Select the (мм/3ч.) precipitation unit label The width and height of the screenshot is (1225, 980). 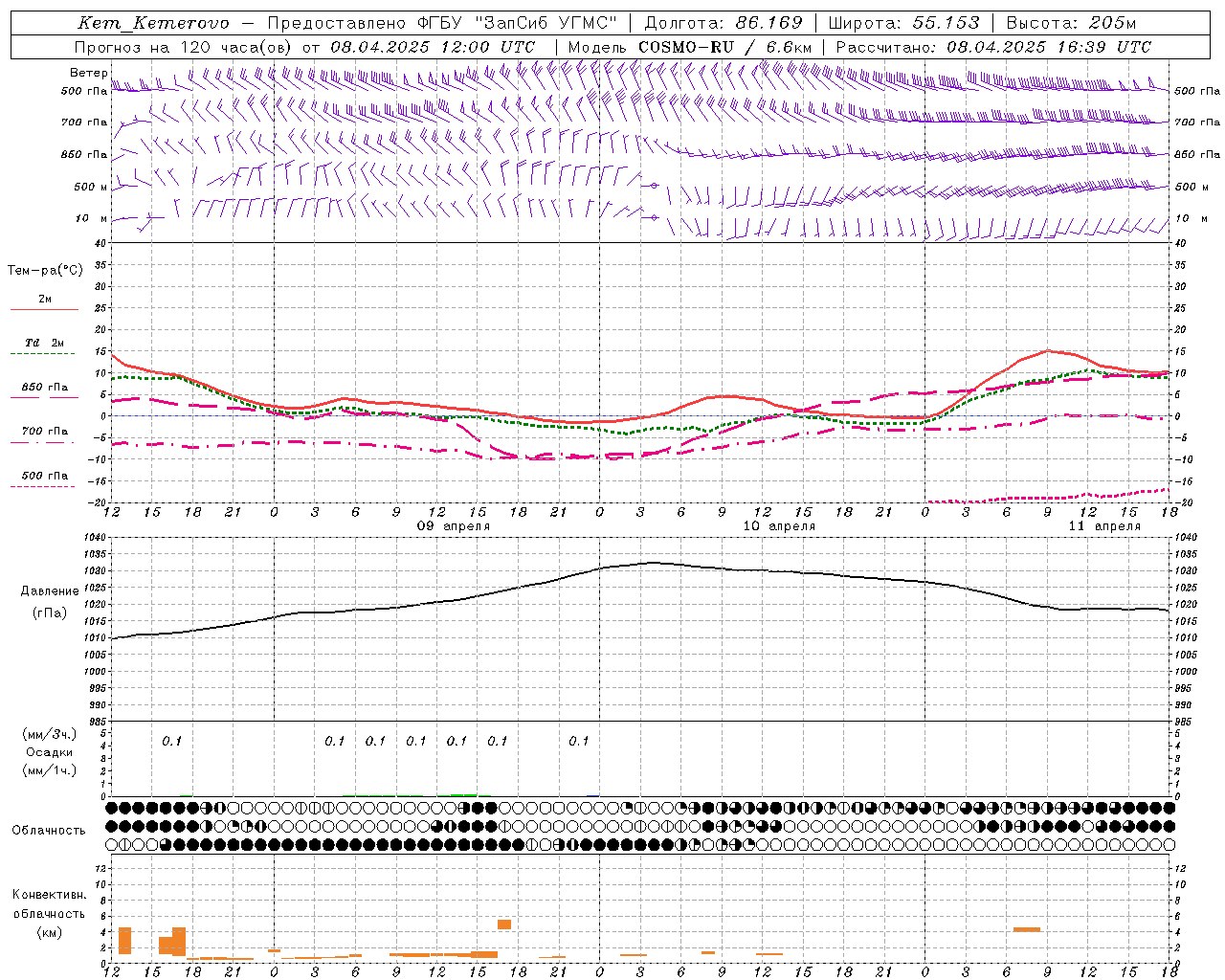(x=50, y=734)
